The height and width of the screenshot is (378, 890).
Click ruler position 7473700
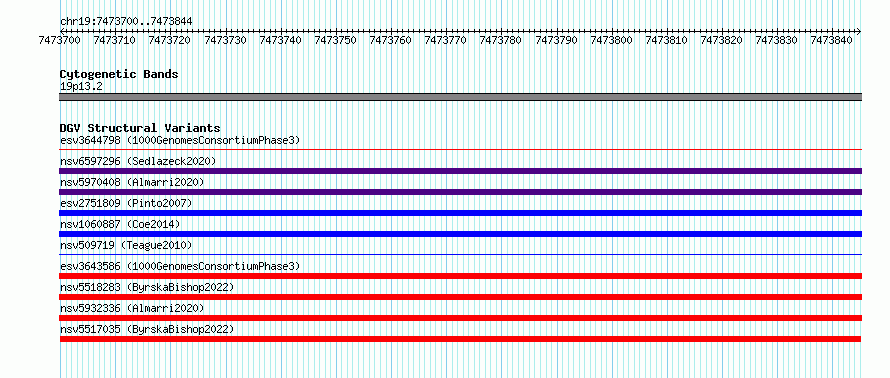[60, 40]
